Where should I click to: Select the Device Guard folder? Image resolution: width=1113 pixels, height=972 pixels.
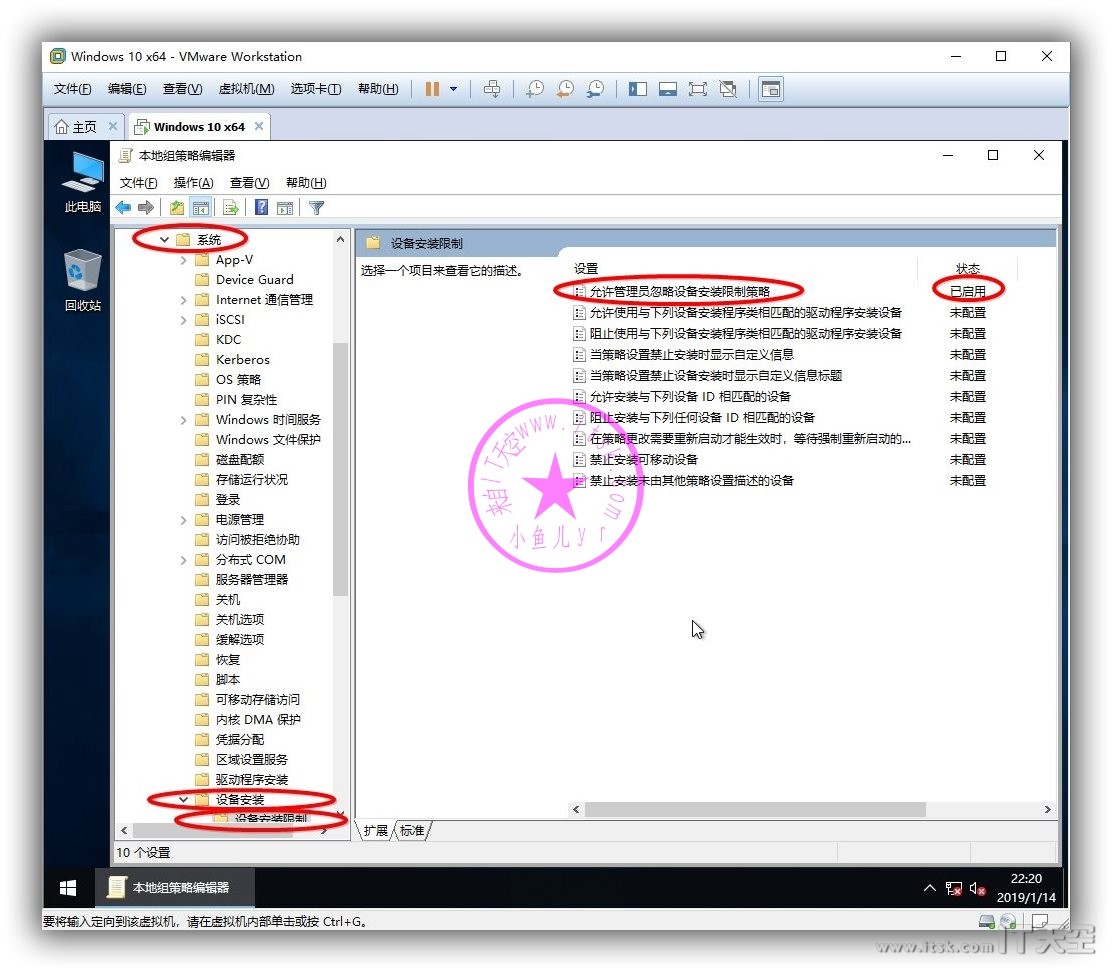click(254, 280)
